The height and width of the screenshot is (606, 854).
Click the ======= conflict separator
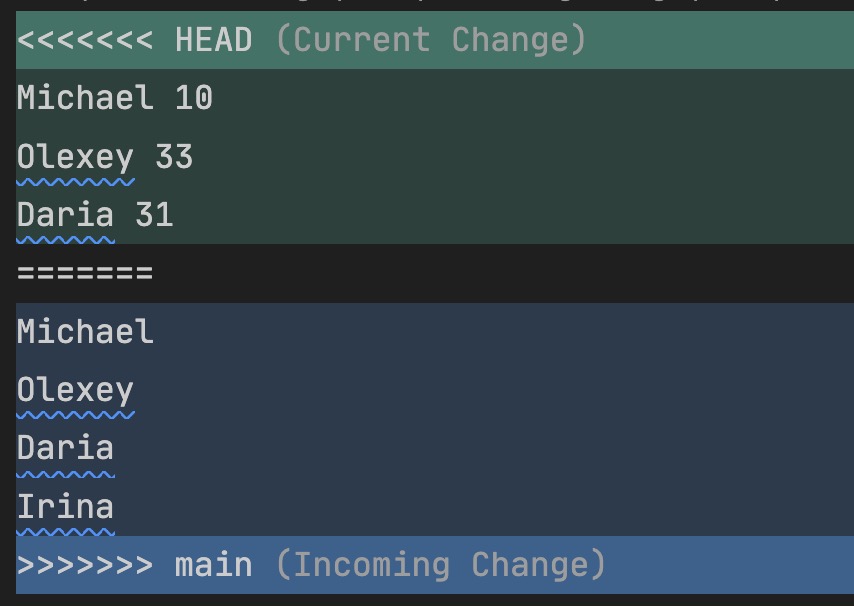coord(85,273)
